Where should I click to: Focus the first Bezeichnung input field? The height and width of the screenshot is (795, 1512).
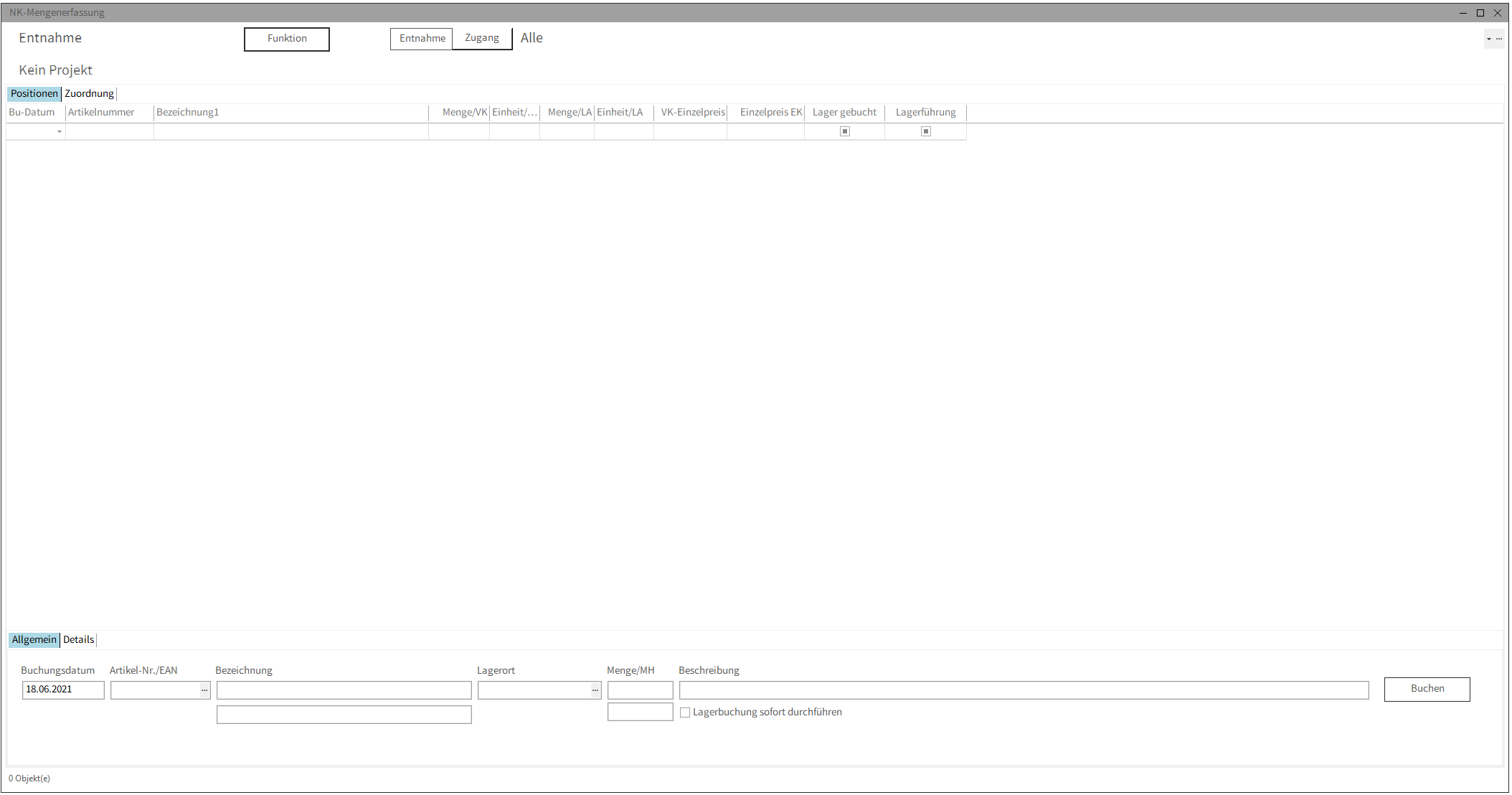click(x=344, y=690)
